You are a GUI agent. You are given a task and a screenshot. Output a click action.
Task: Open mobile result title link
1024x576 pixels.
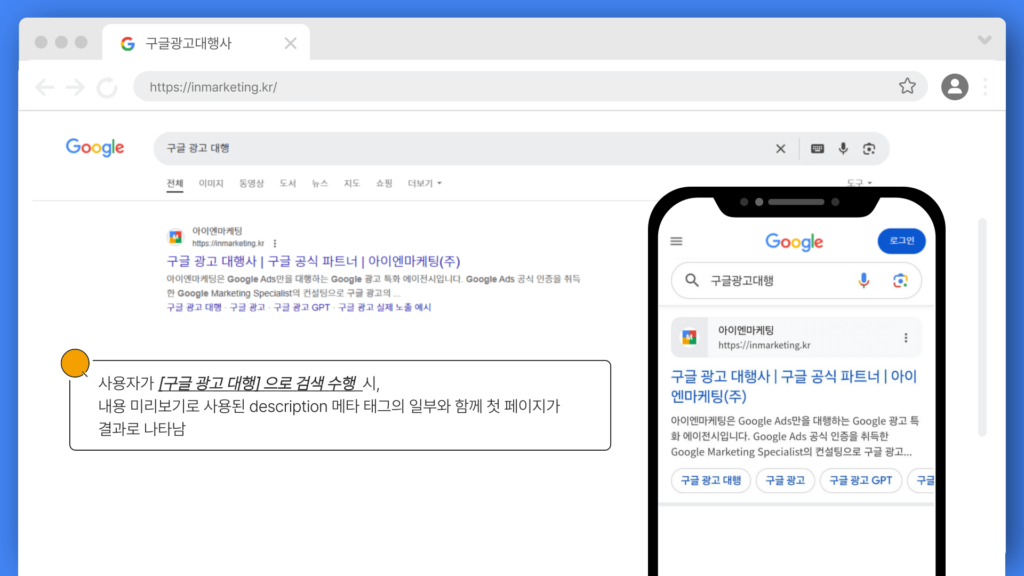[794, 386]
